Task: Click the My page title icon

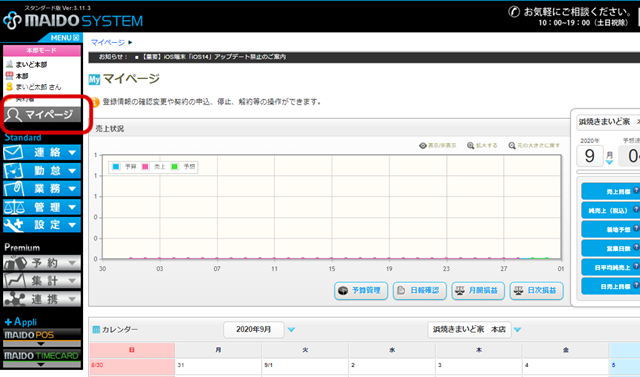Action: click(94, 79)
